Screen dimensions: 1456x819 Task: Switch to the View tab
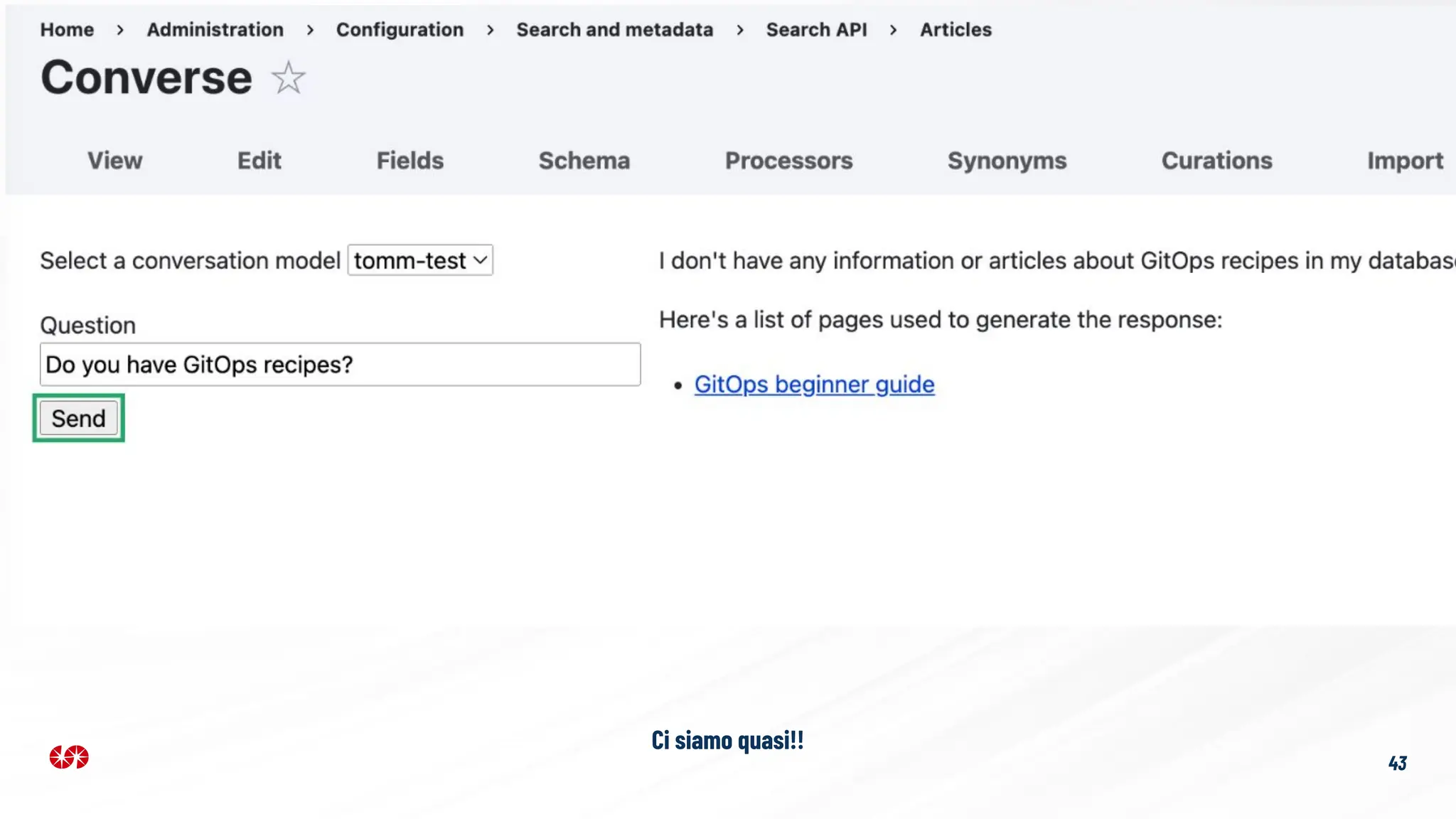point(114,161)
